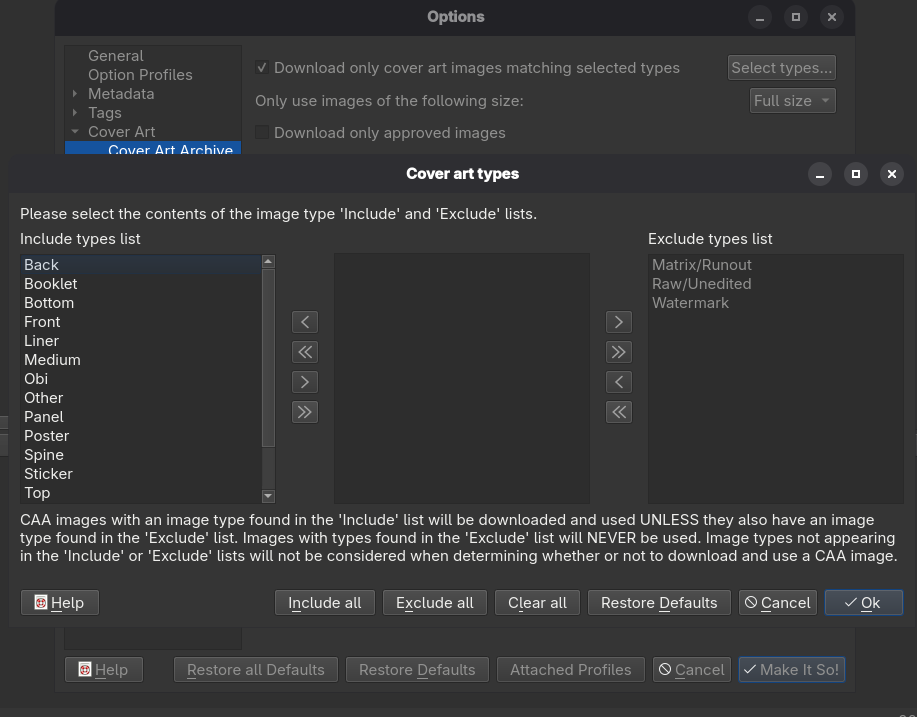Confirm the Cover art types dialog with Ok
The height and width of the screenshot is (717, 917).
coord(863,603)
